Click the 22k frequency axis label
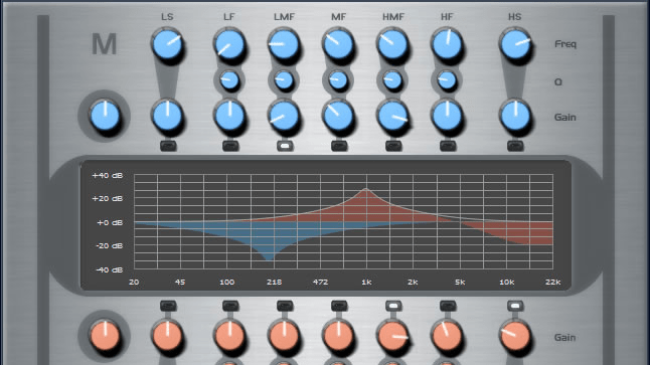The width and height of the screenshot is (650, 365). coord(553,282)
